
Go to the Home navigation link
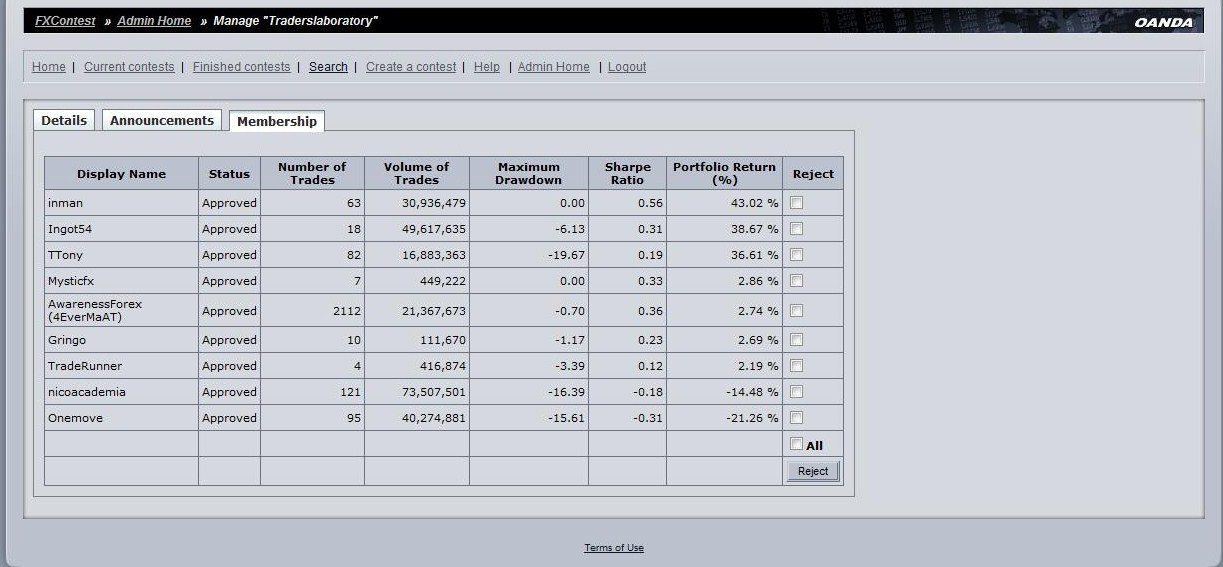tap(49, 67)
